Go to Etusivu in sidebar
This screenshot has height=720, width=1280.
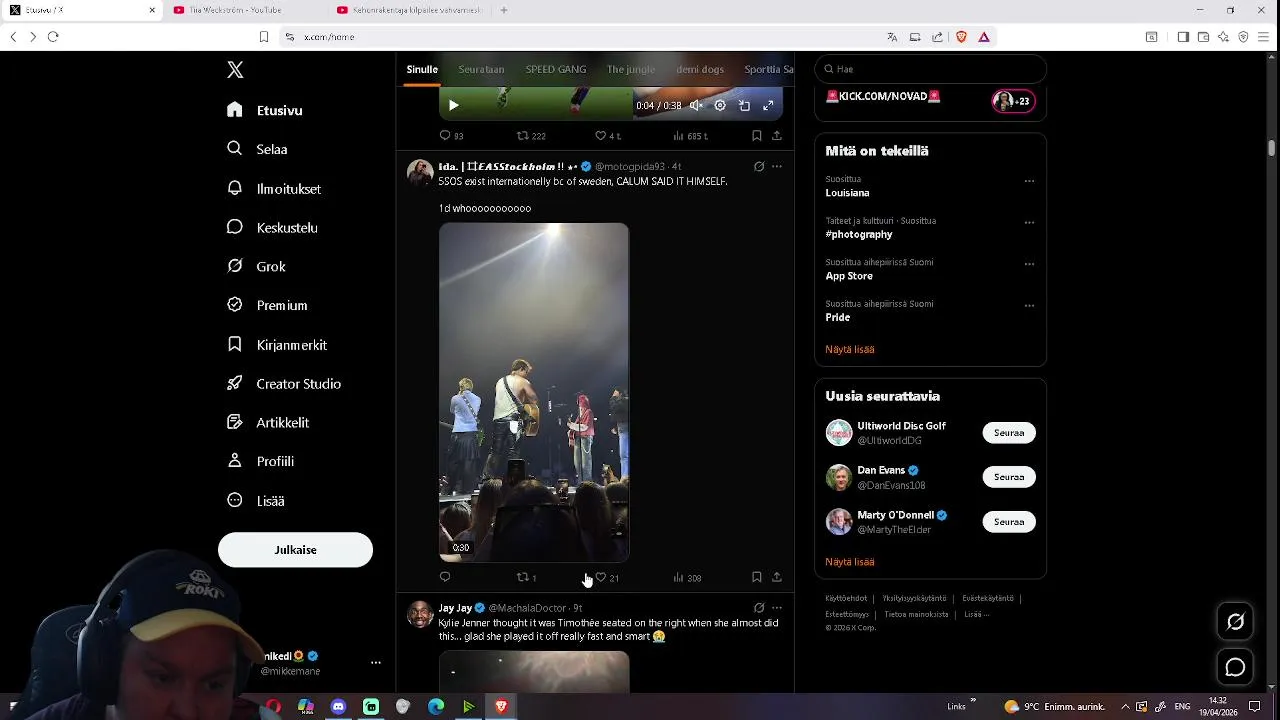266,110
